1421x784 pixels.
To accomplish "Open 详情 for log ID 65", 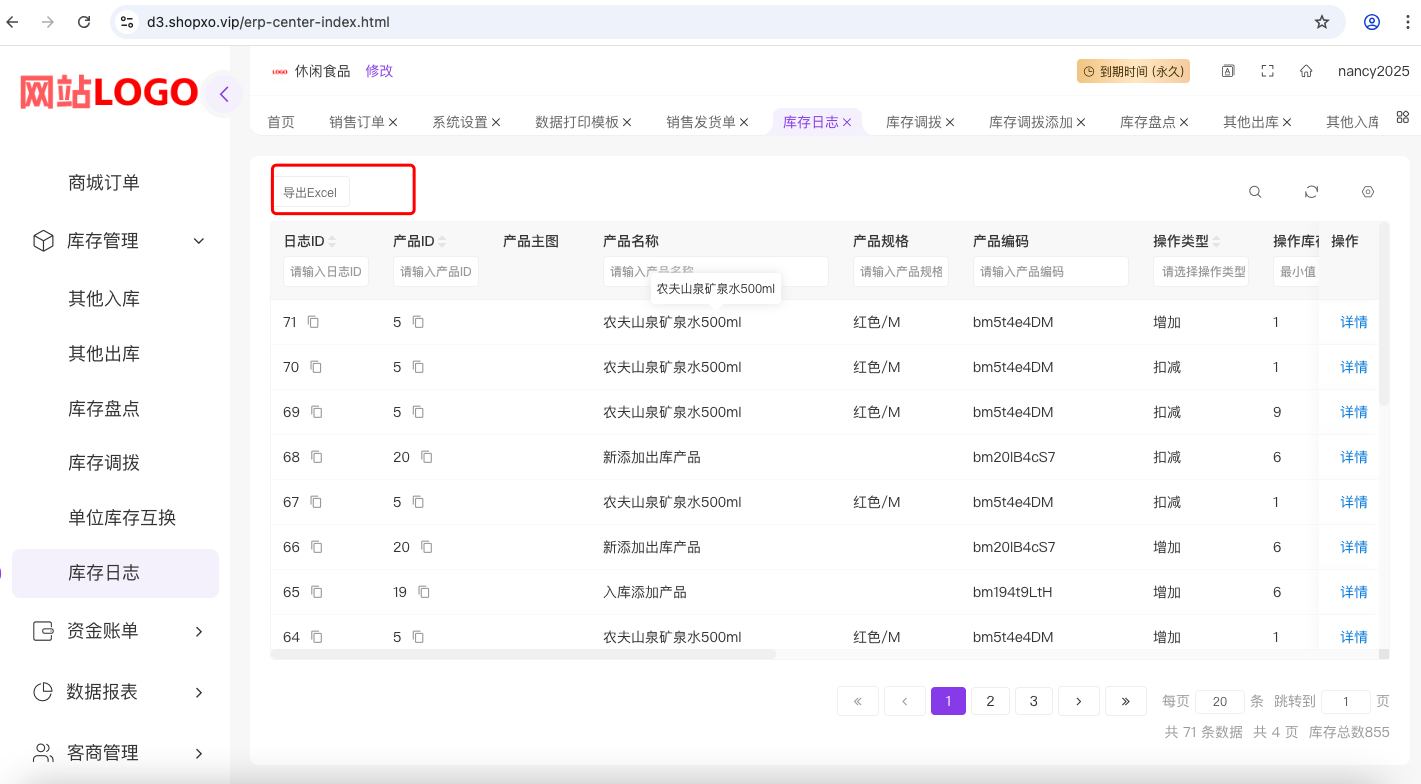I will (x=1354, y=592).
